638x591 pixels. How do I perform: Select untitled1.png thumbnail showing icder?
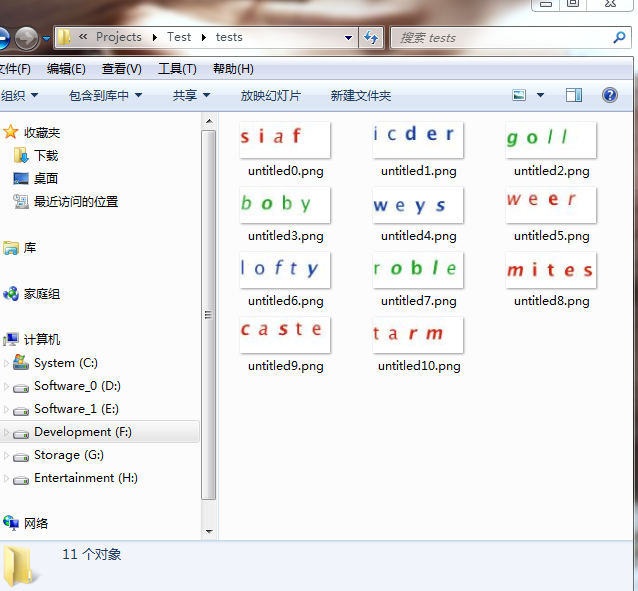[418, 140]
